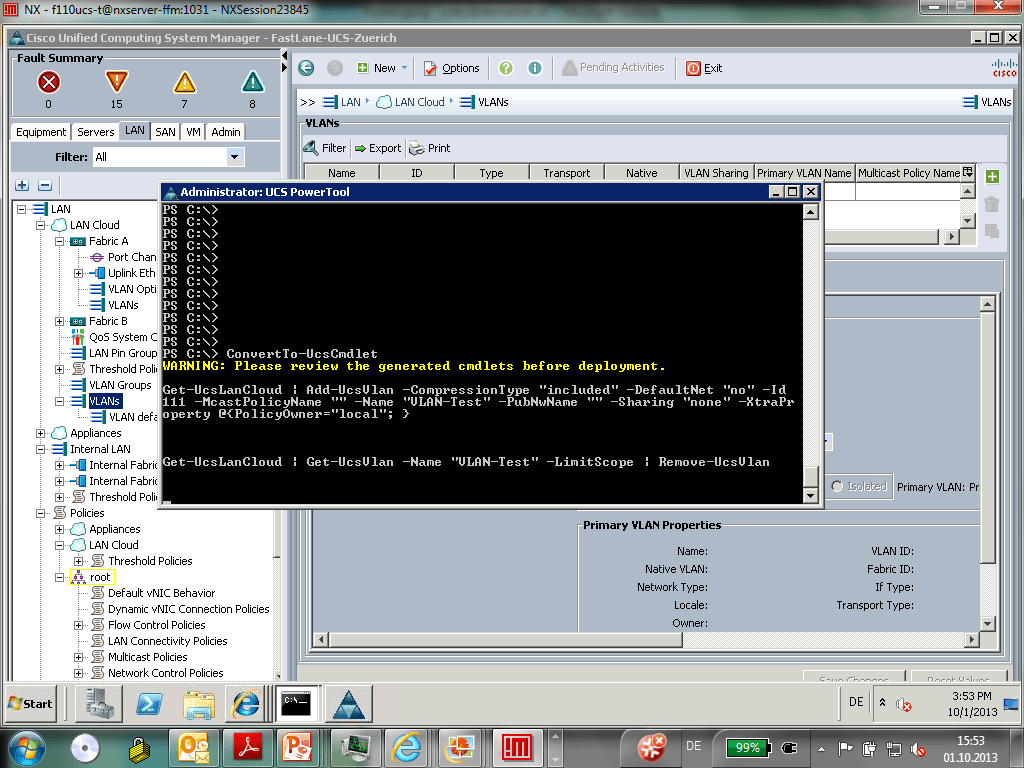Click the Windows Start orb
The height and width of the screenshot is (768, 1024).
pos(27,748)
